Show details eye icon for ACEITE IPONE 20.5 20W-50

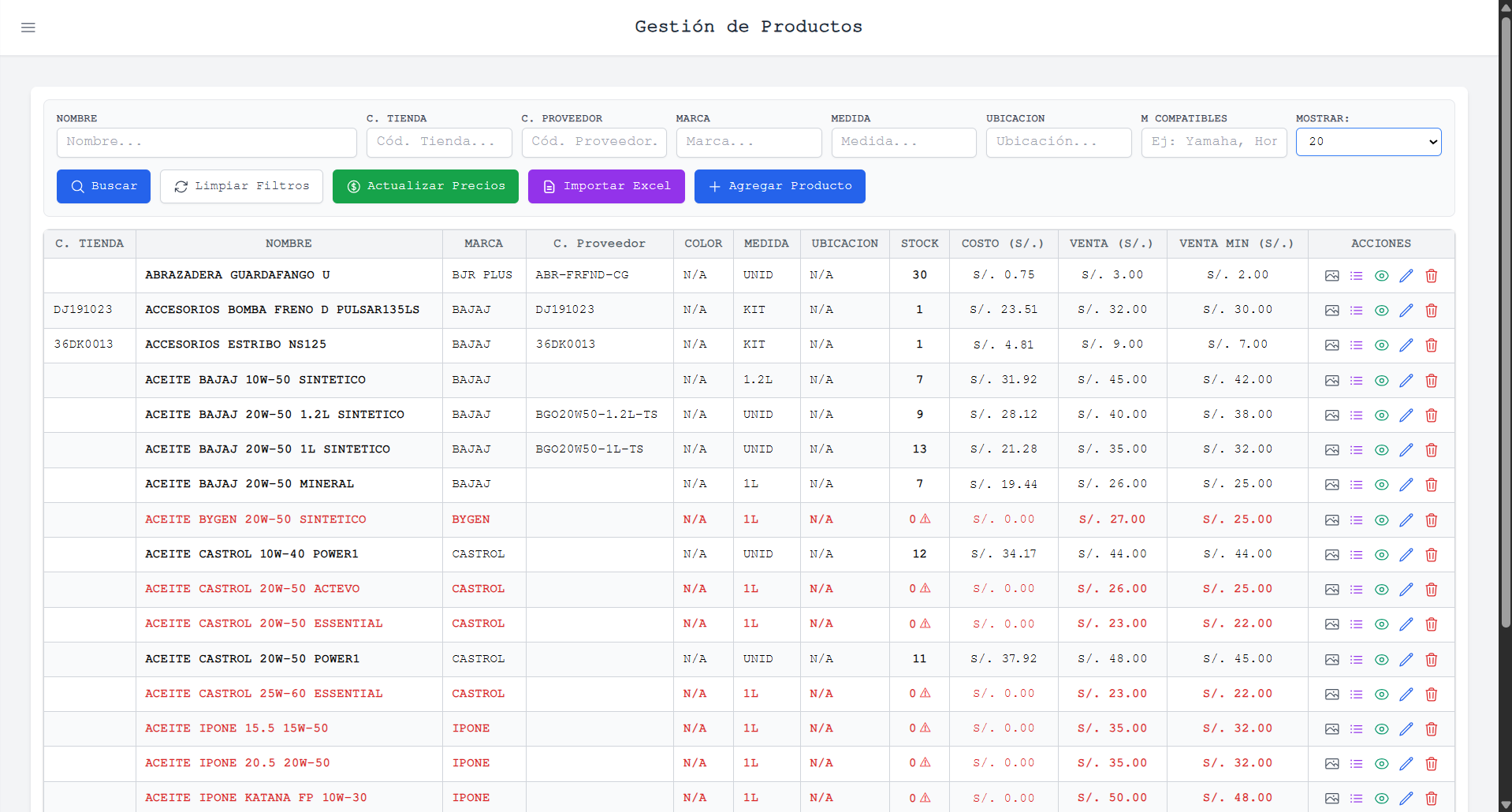(x=1381, y=764)
